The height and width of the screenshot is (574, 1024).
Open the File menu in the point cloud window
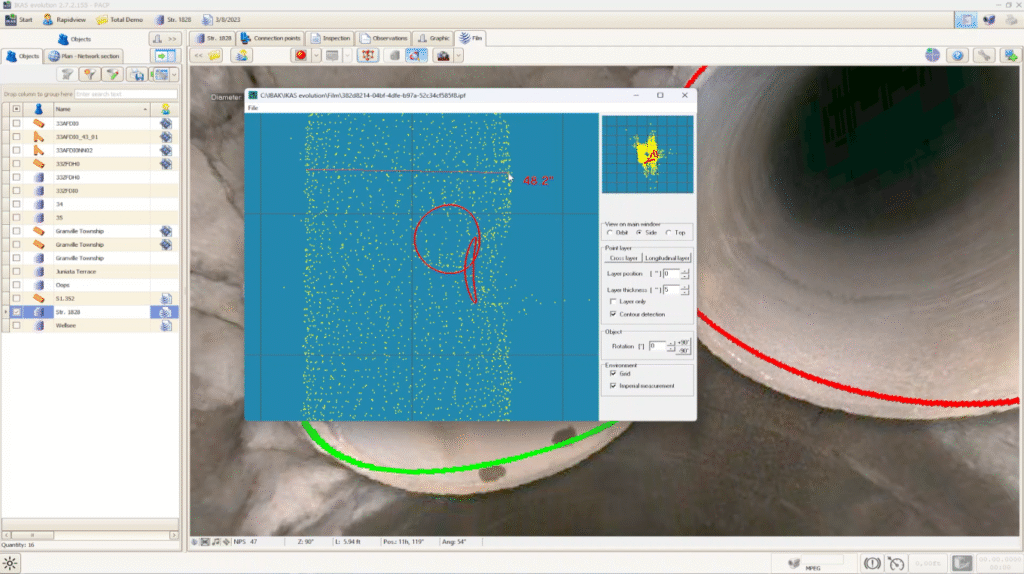[x=253, y=108]
